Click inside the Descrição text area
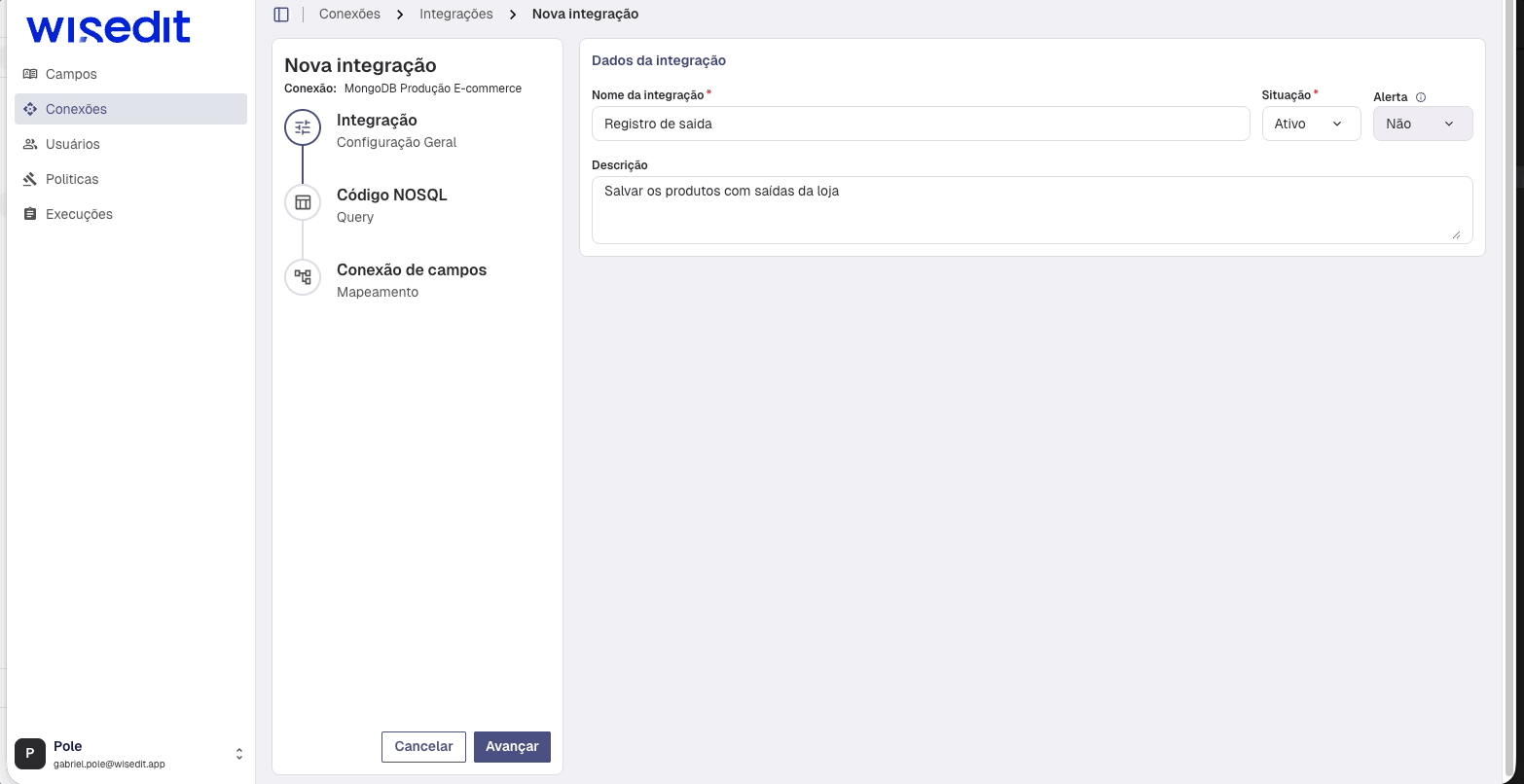 pyautogui.click(x=1032, y=209)
